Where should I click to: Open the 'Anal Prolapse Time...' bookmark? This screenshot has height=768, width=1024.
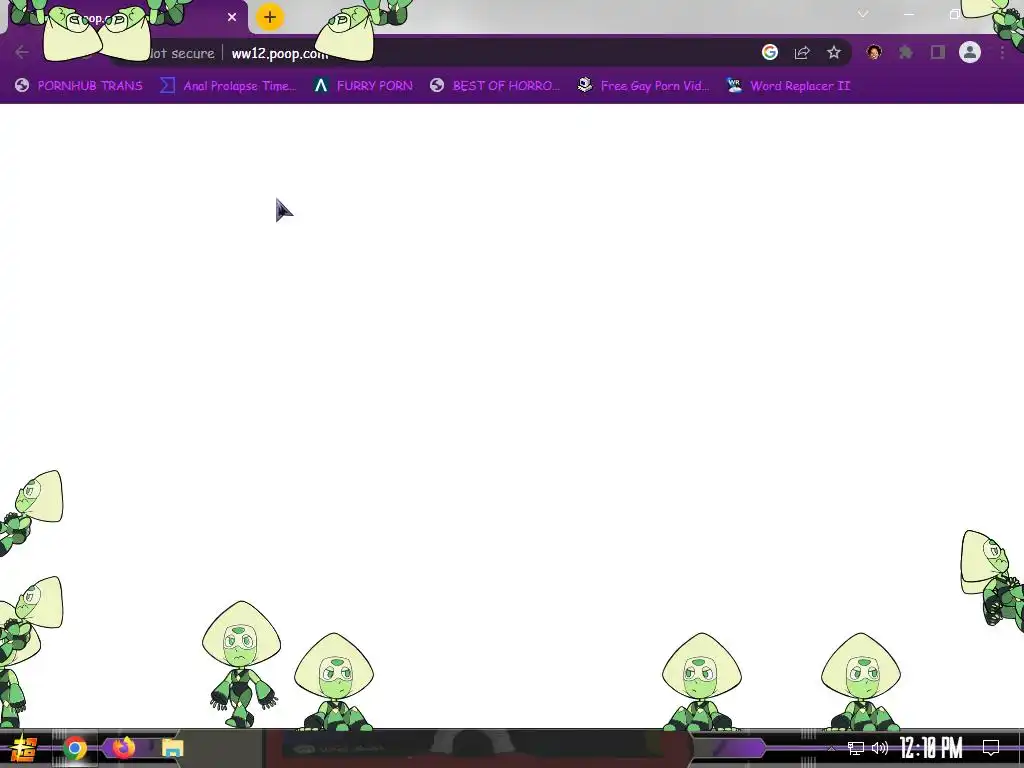(228, 86)
